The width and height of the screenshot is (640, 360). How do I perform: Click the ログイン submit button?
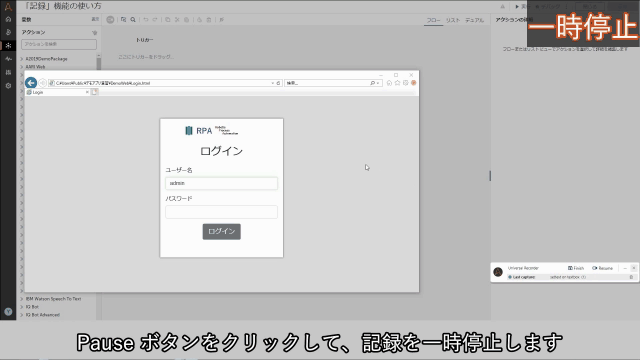[222, 231]
